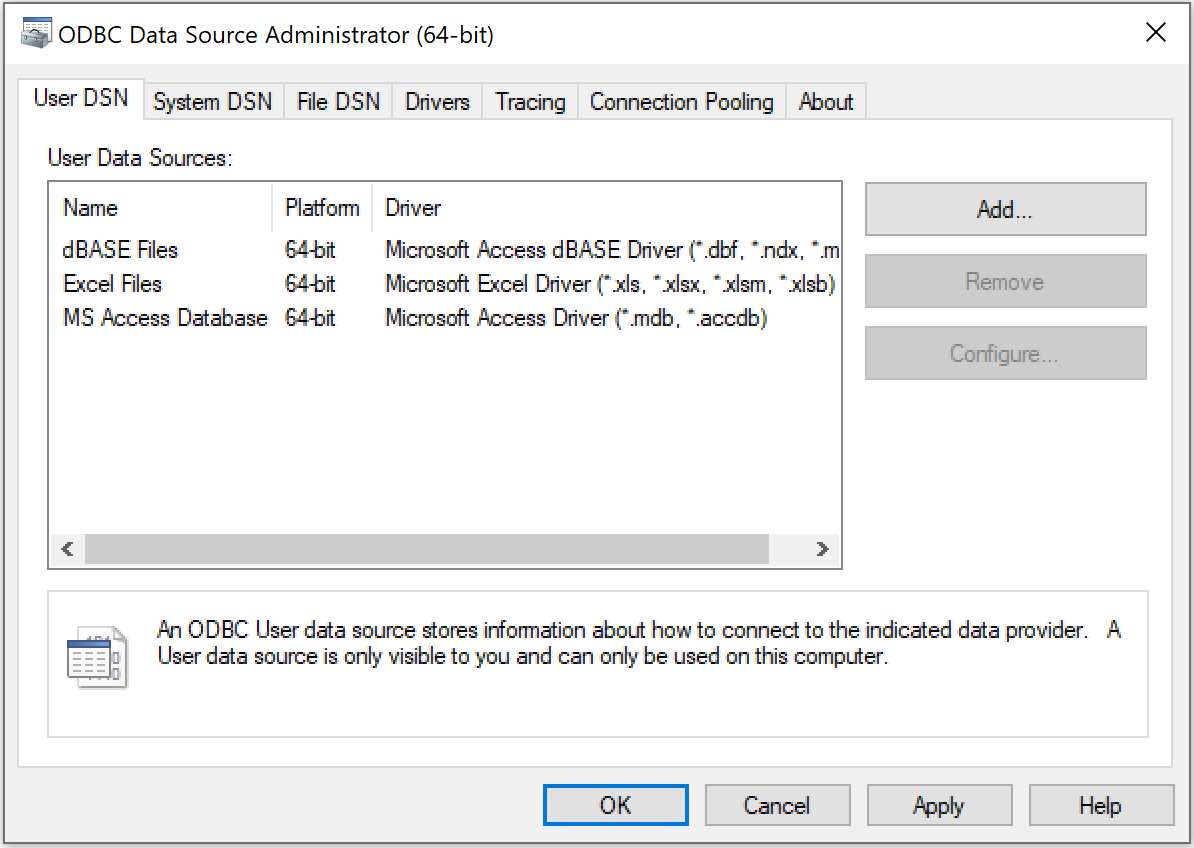The image size is (1194, 848).
Task: Sort by the Driver column header
Action: 413,208
